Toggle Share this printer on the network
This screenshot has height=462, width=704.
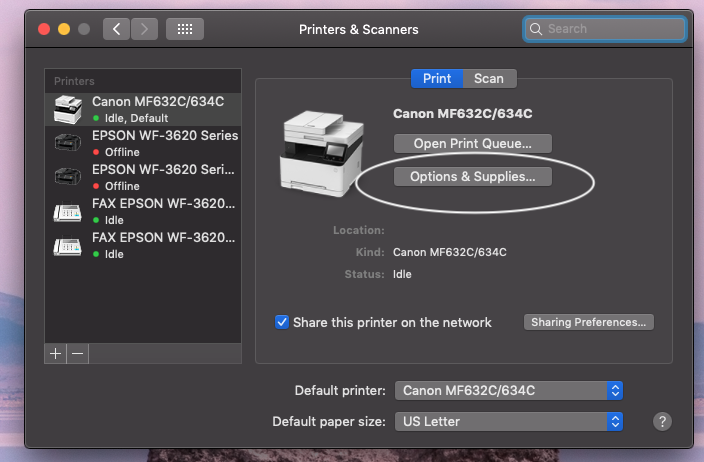click(282, 322)
